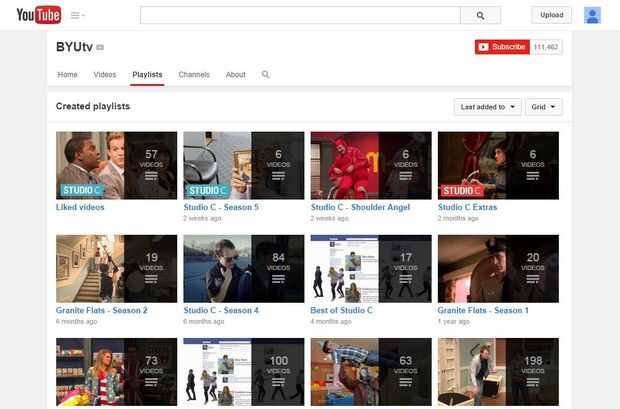Select the Playlists tab

click(x=147, y=74)
